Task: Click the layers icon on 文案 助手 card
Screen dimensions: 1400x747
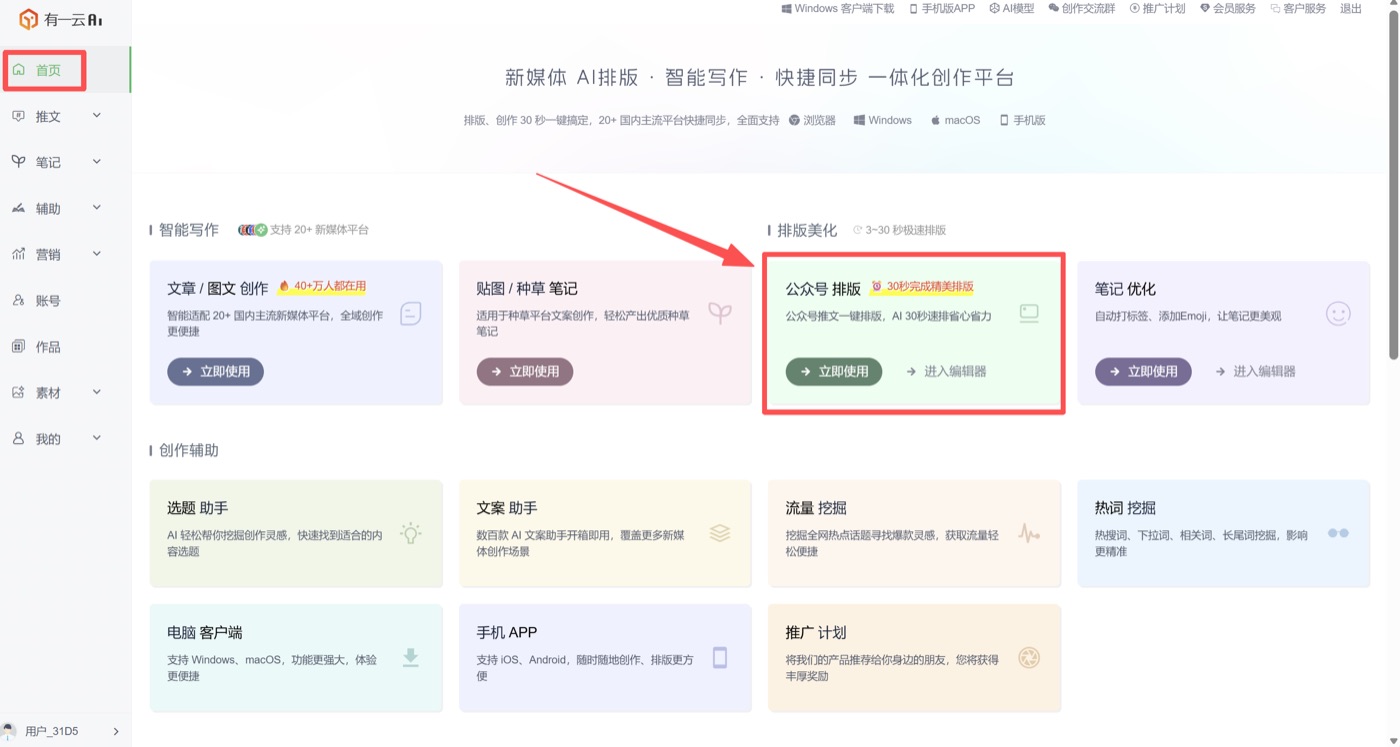Action: click(x=720, y=533)
